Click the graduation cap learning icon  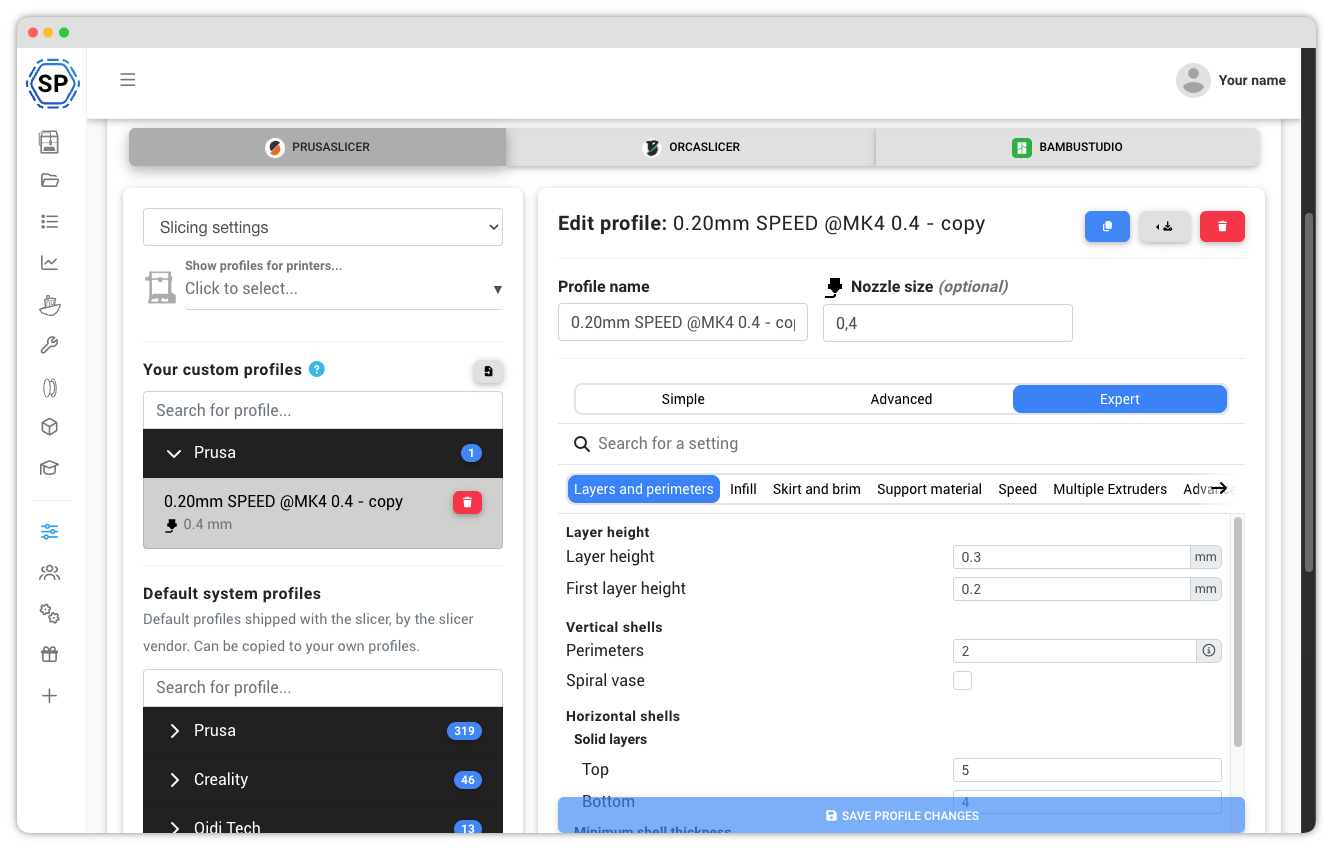(x=50, y=468)
